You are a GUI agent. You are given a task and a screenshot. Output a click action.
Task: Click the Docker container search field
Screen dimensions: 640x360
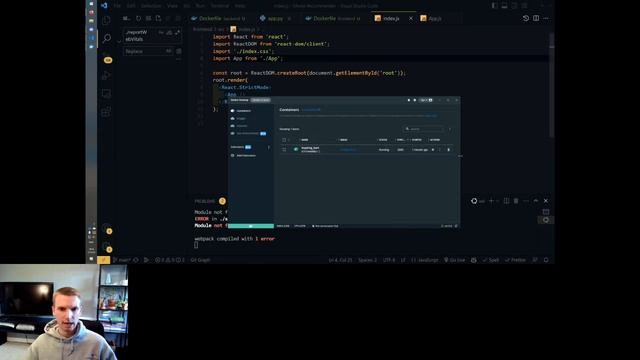(x=424, y=129)
